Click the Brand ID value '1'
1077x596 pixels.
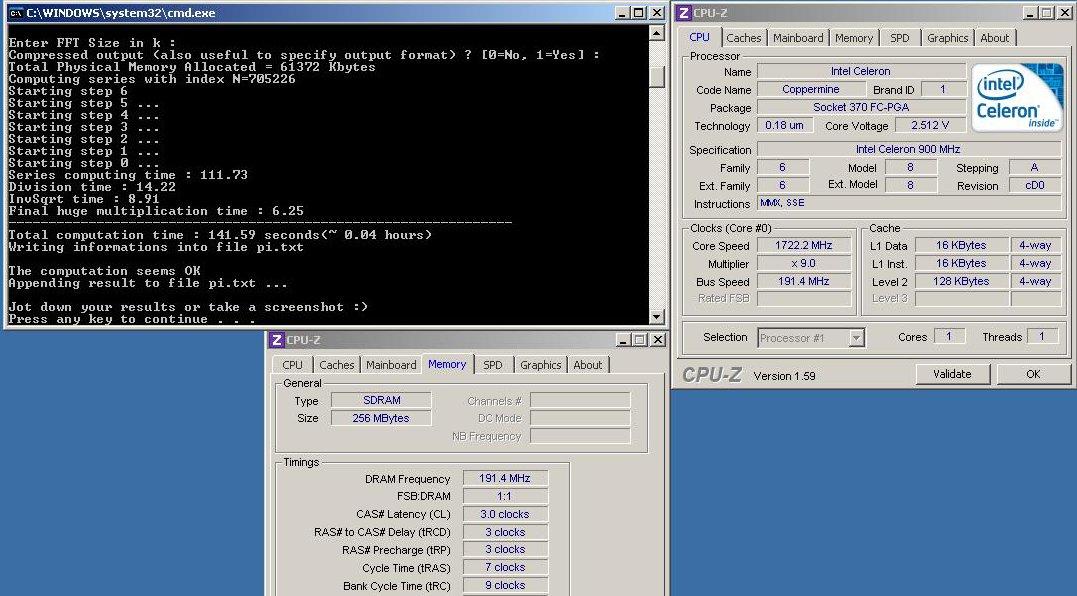[943, 89]
